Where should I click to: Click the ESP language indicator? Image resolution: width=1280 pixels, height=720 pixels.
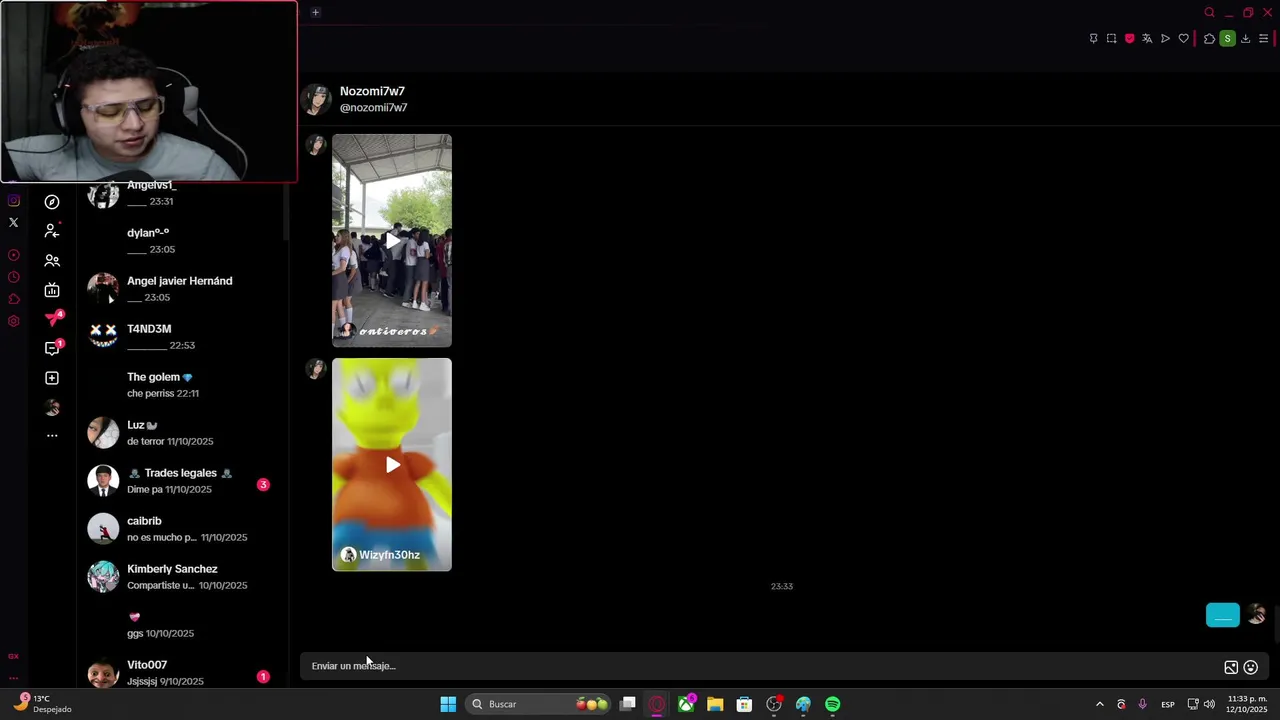point(1167,705)
